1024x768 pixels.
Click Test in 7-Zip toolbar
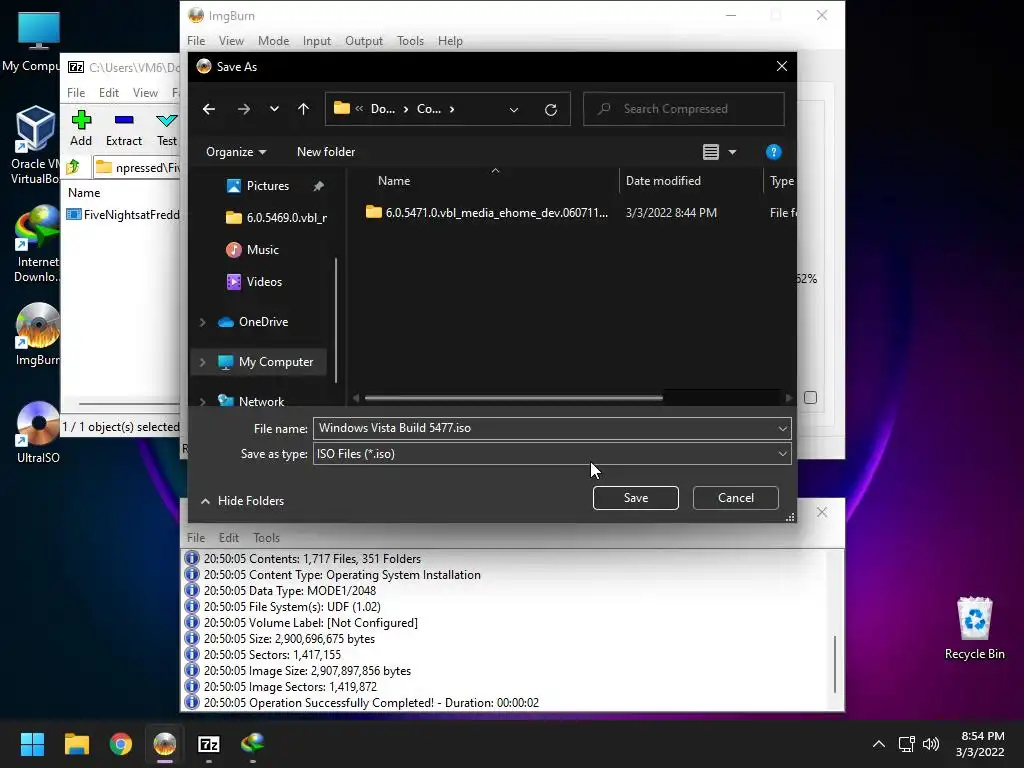click(167, 128)
